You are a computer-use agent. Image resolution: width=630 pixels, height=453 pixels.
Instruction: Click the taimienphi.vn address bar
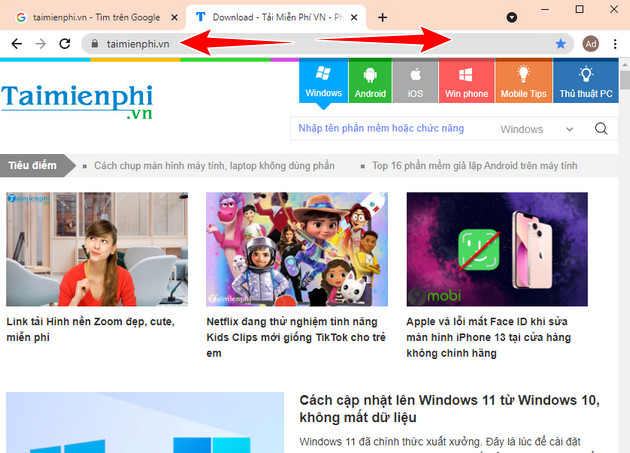[327, 43]
